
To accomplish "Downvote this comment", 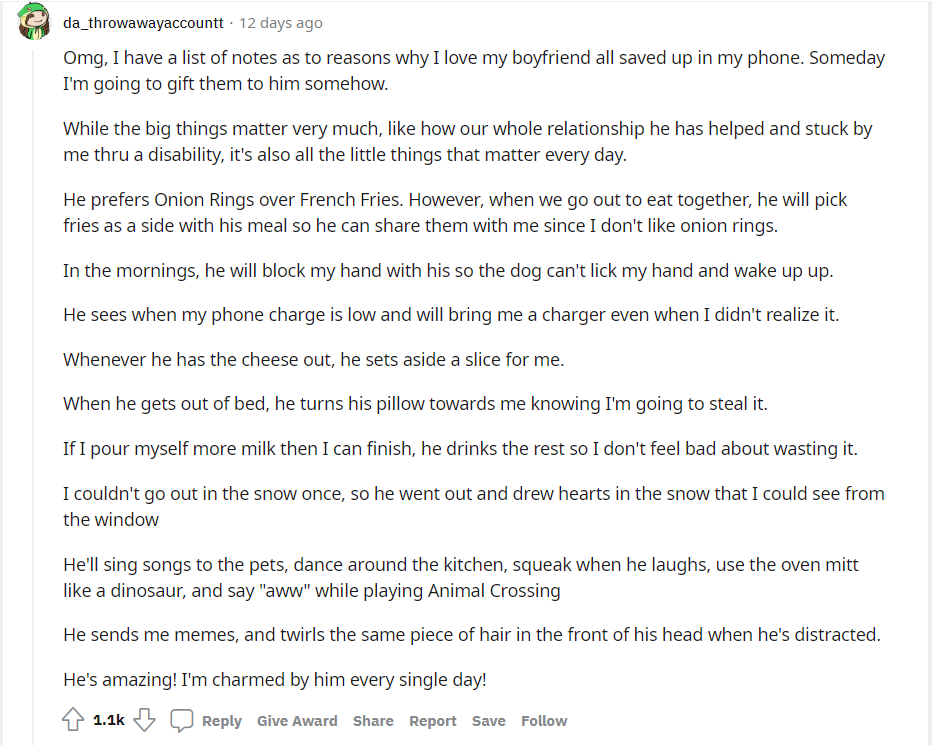I will tap(145, 720).
